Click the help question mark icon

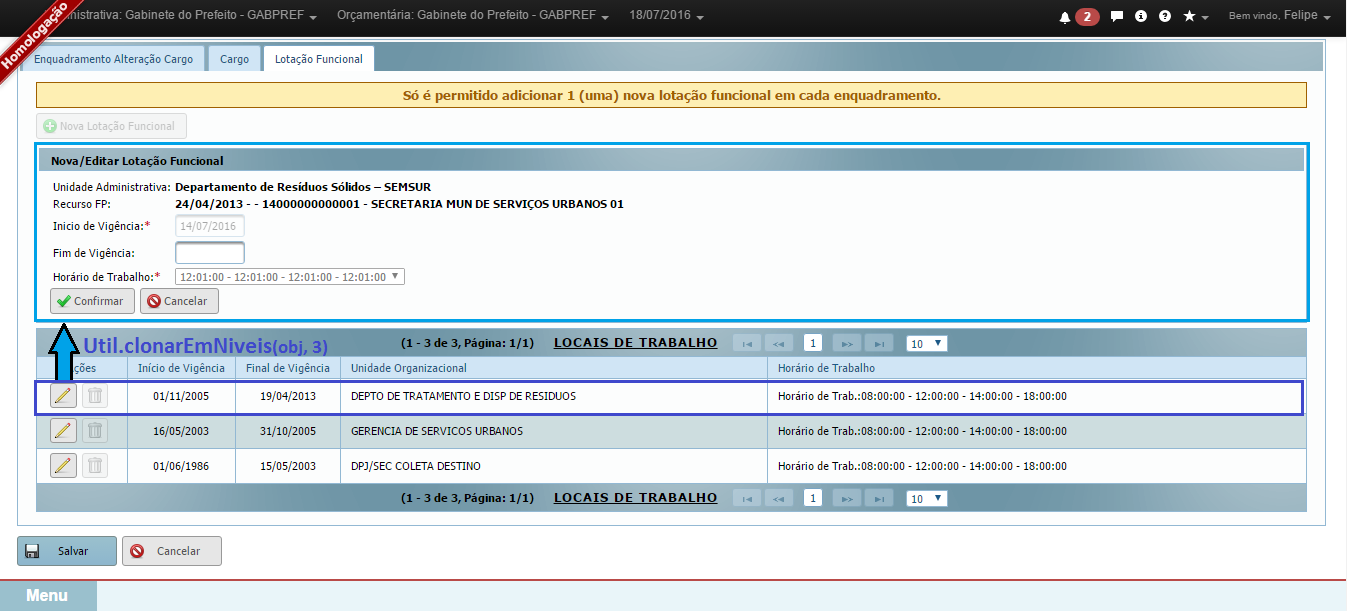(1165, 17)
